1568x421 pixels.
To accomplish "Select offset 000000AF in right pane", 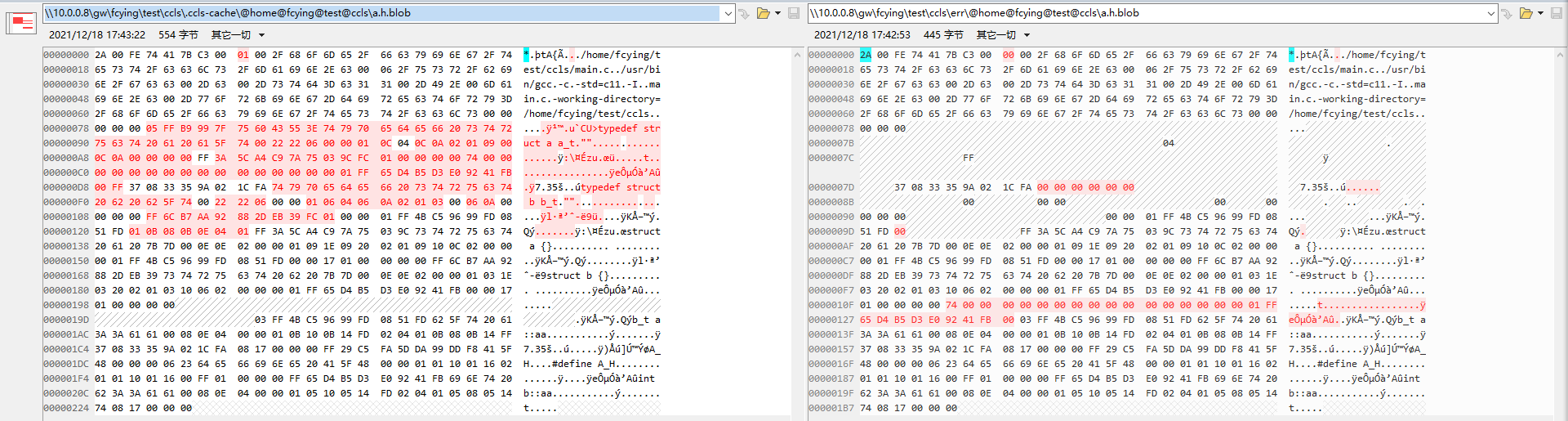I will point(831,246).
